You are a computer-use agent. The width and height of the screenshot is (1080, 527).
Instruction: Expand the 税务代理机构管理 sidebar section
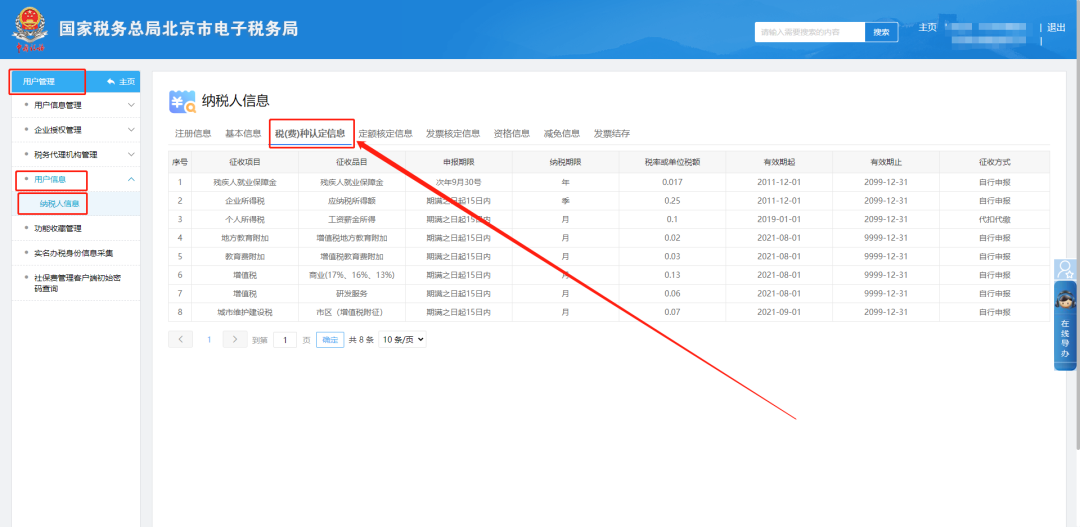tap(130, 154)
